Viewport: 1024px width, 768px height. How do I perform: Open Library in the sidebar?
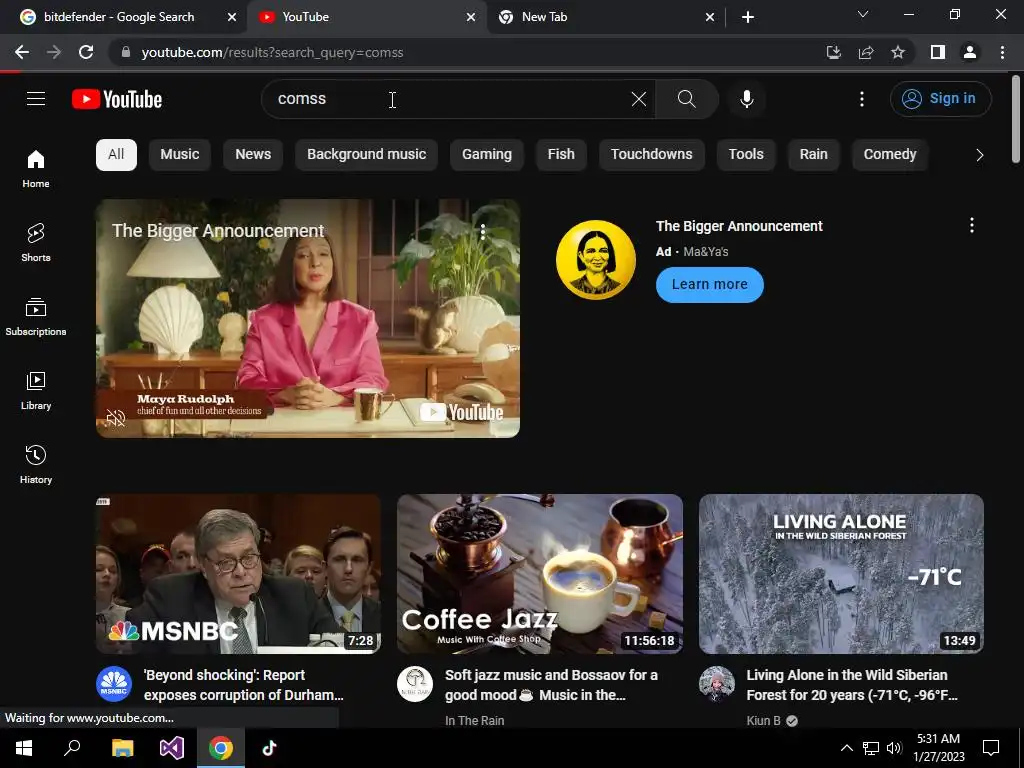[x=36, y=391]
